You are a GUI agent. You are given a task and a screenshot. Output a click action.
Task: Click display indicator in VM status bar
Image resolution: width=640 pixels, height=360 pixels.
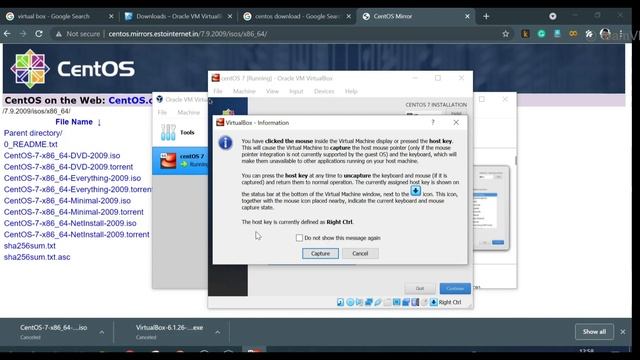(396, 302)
